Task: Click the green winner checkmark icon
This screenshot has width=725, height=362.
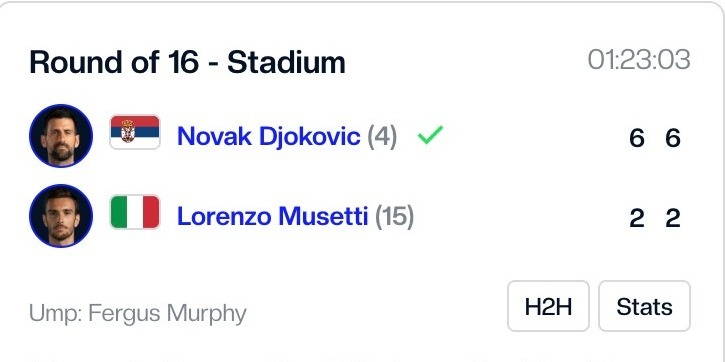Action: click(x=430, y=135)
